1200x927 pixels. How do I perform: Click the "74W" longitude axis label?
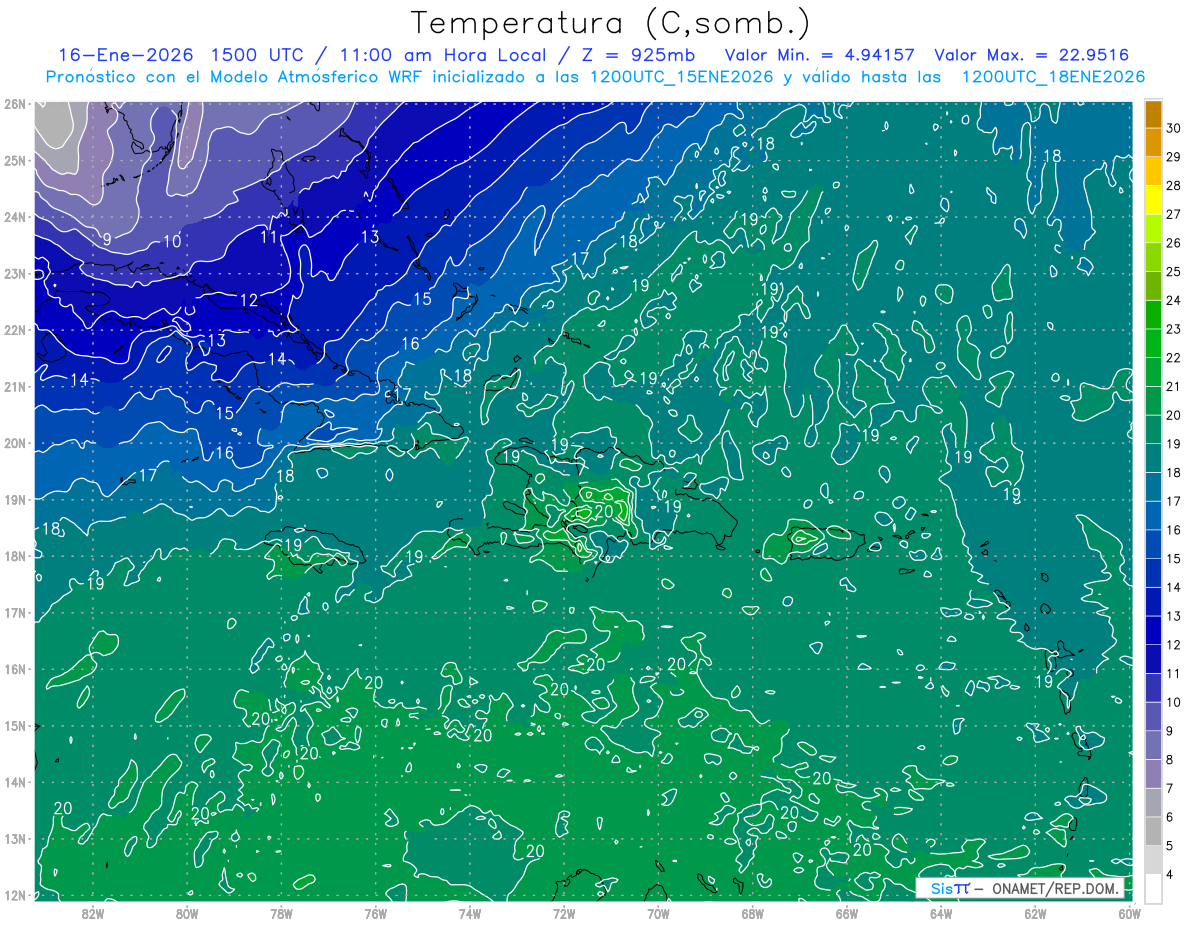[470, 912]
